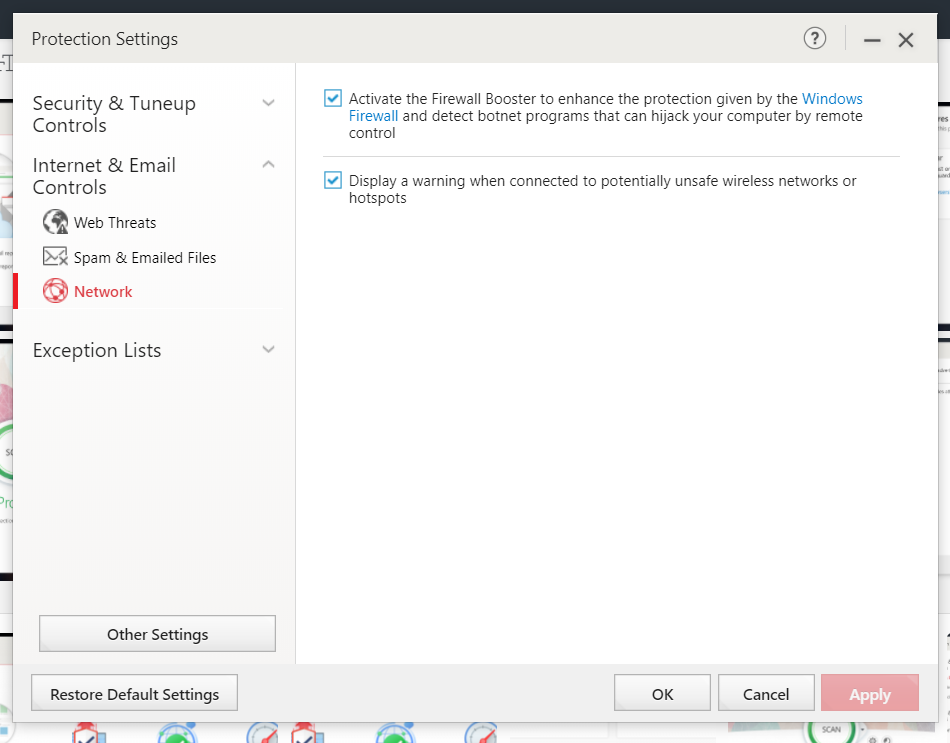Close the Protection Settings dialog
Image resolution: width=950 pixels, height=743 pixels.
[x=906, y=40]
